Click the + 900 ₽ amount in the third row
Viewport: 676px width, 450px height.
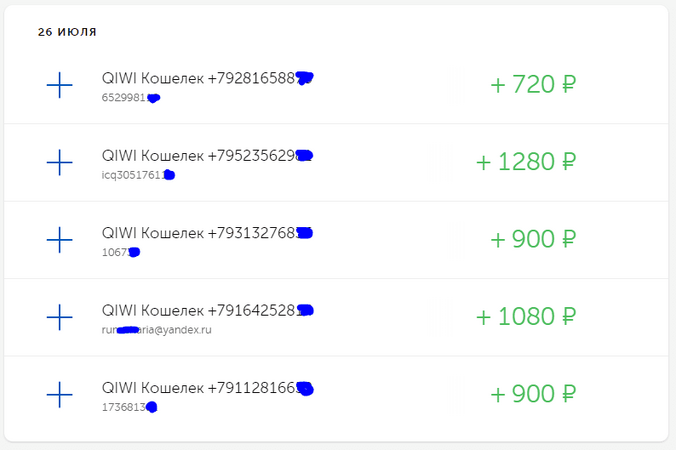[533, 239]
